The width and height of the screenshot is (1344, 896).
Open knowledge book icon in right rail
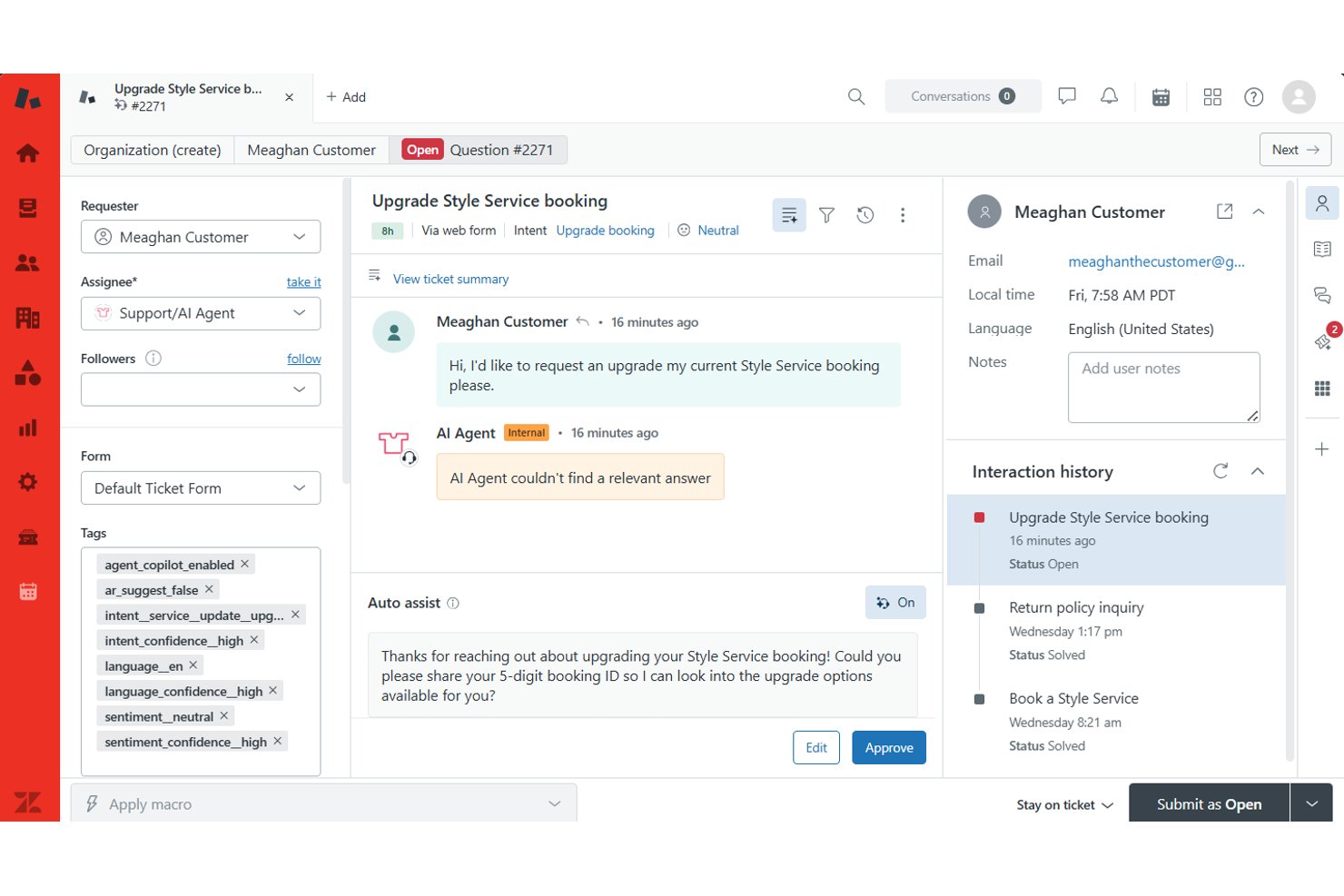(1322, 249)
